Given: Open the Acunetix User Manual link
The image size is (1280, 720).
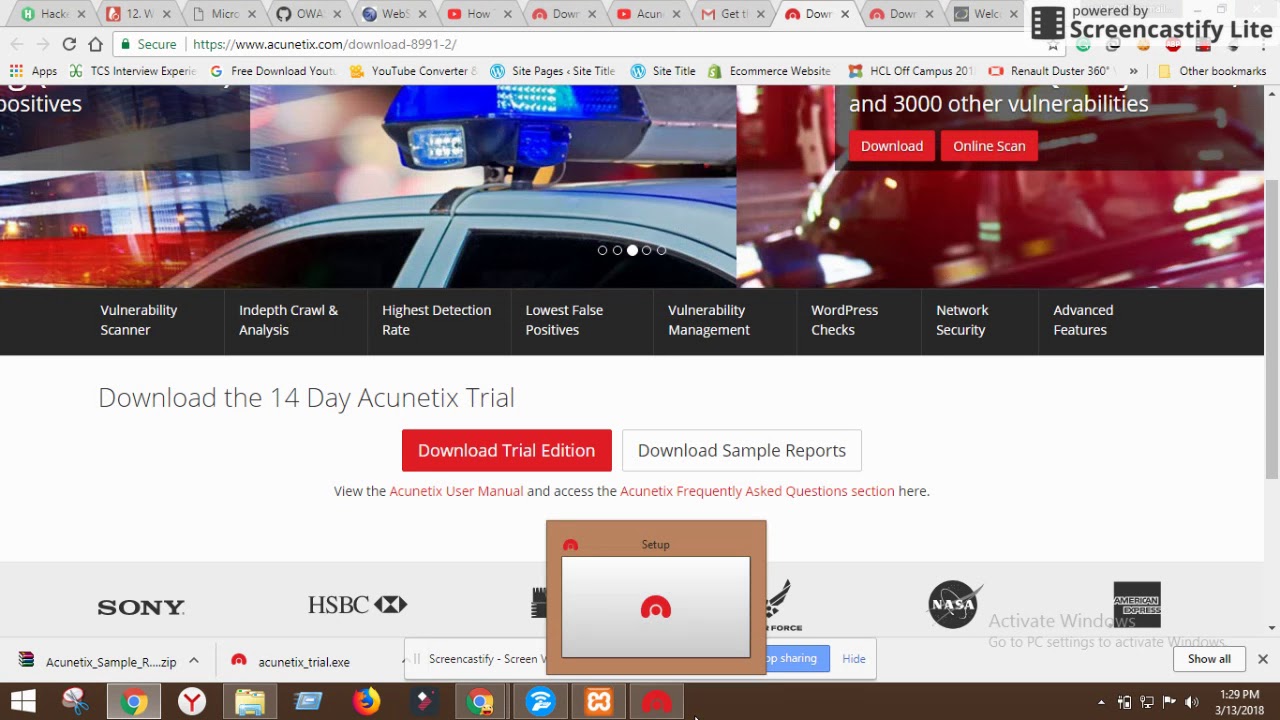Looking at the screenshot, I should coord(456,491).
